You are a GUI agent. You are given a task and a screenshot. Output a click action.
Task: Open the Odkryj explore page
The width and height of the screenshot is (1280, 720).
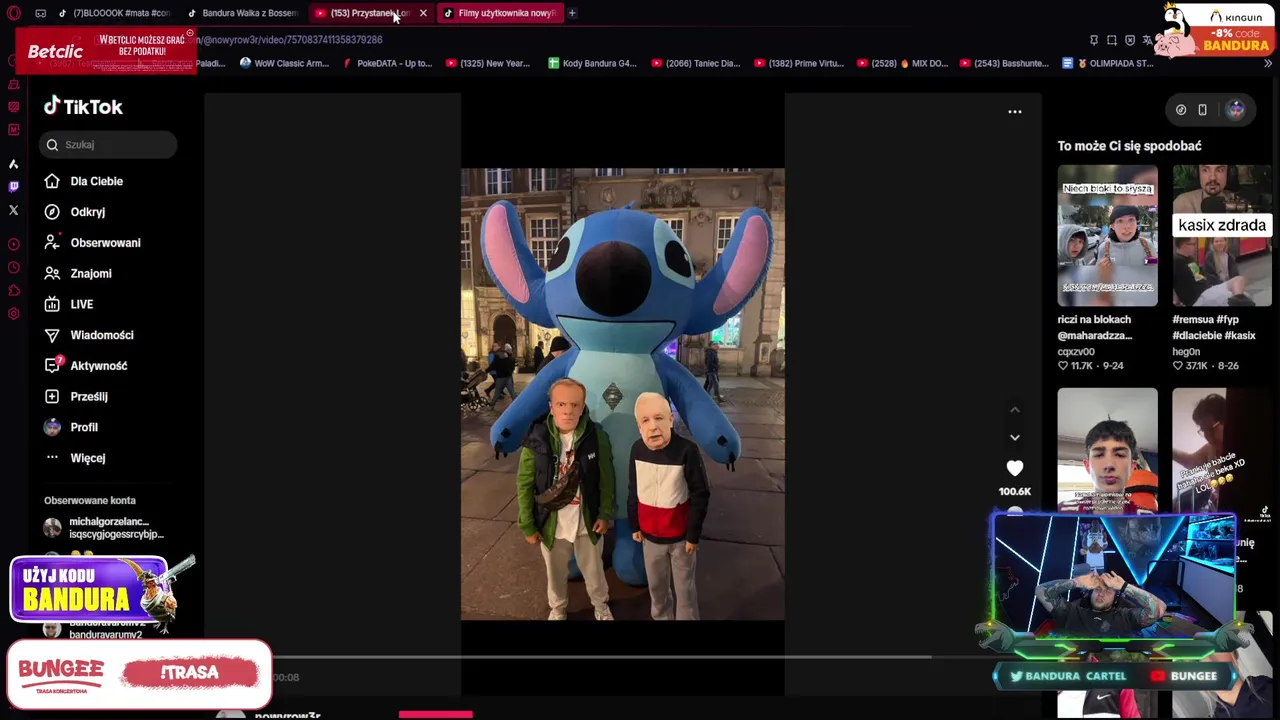coord(75,212)
